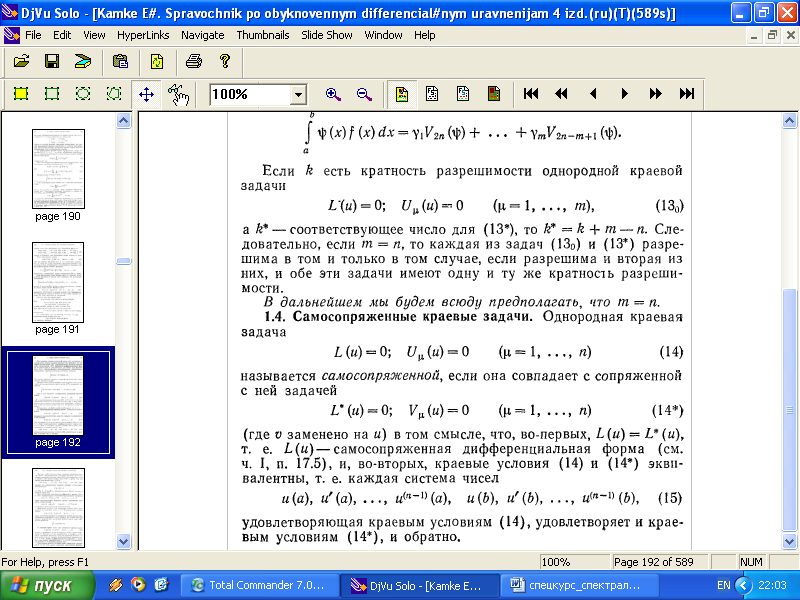Open the Edit menu
Image resolution: width=800 pixels, height=600 pixels.
[x=62, y=35]
